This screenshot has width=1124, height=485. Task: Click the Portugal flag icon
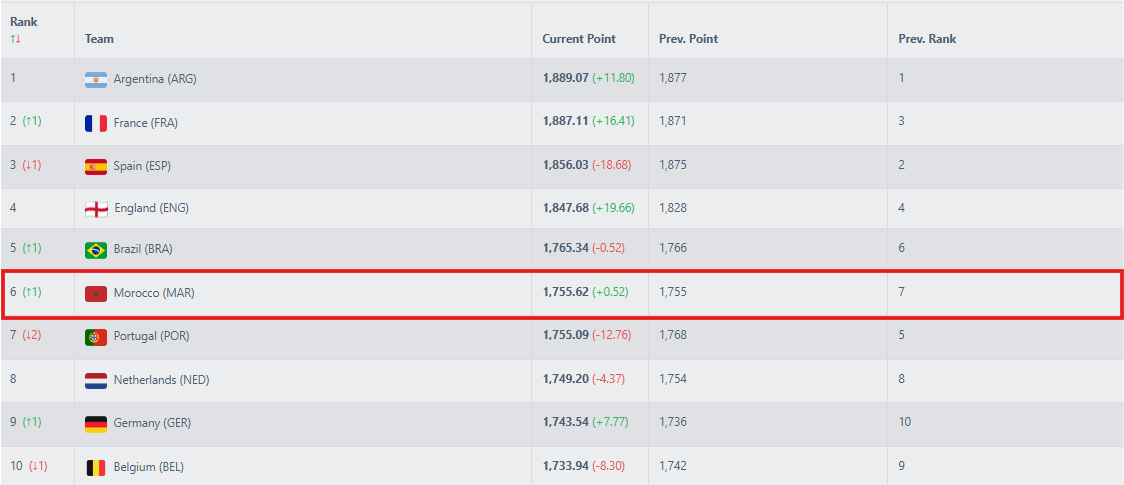(x=96, y=336)
